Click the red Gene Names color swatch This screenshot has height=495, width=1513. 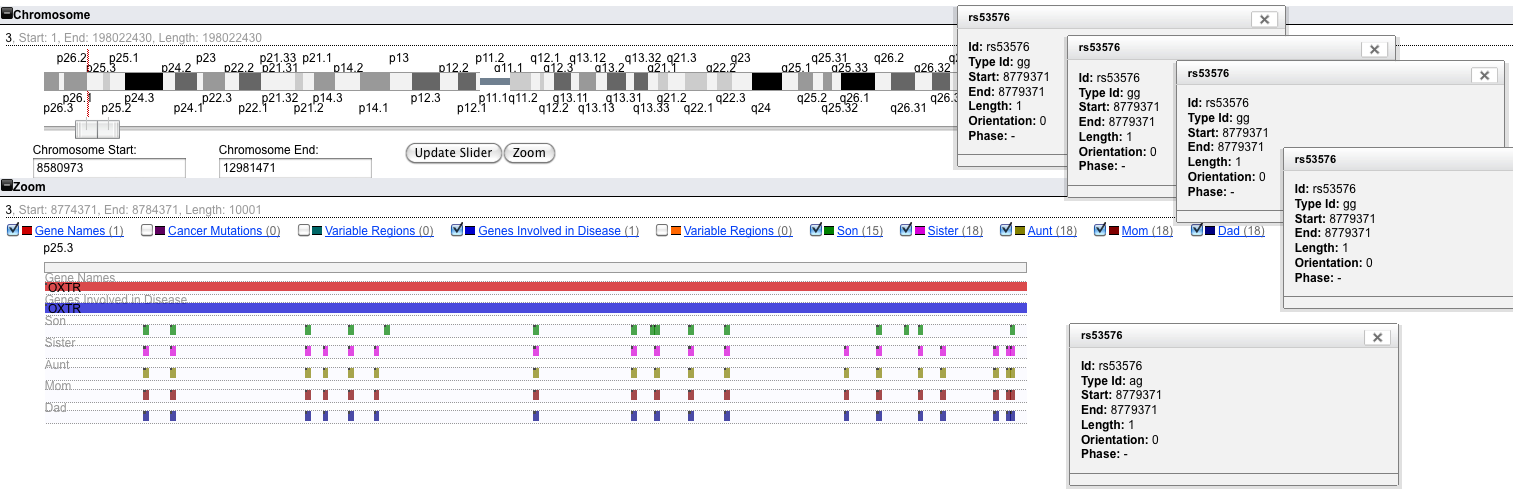pos(27,231)
